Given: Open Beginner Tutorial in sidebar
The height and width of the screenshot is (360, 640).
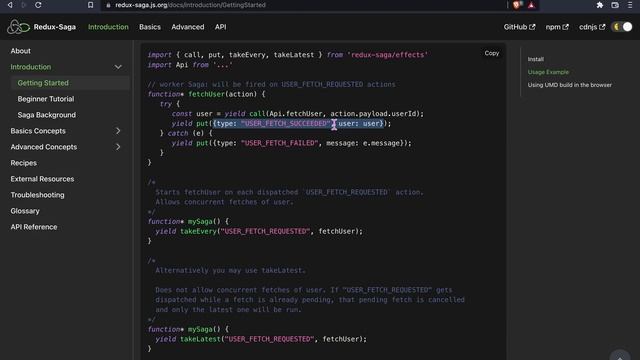Looking at the screenshot, I should point(46,99).
